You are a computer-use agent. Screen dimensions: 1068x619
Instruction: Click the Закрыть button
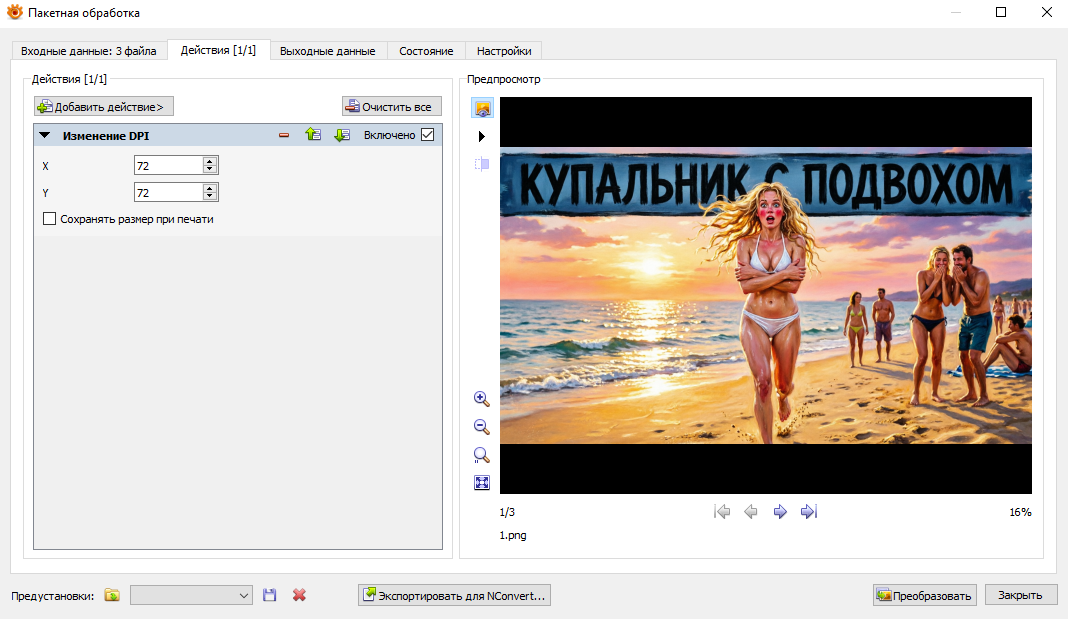1020,595
